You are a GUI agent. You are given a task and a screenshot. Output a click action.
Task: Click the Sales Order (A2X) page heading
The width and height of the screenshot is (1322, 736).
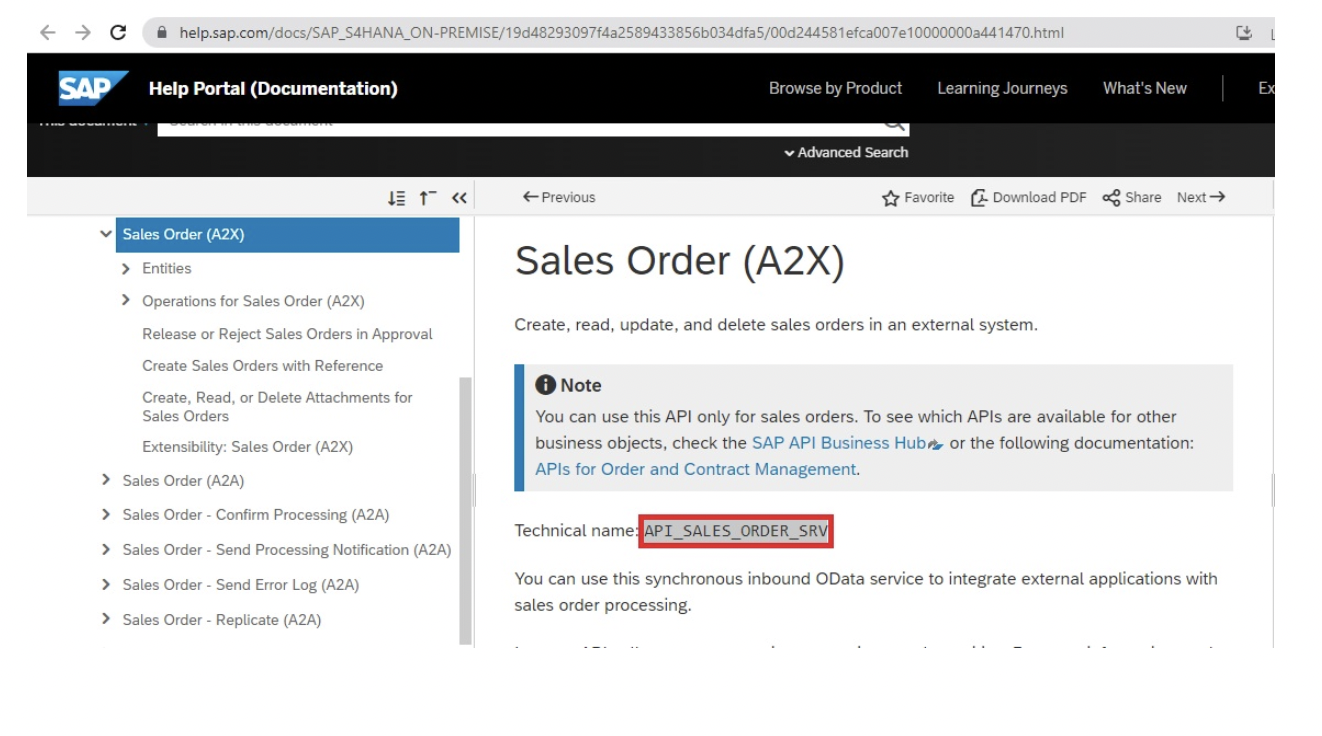click(x=679, y=262)
